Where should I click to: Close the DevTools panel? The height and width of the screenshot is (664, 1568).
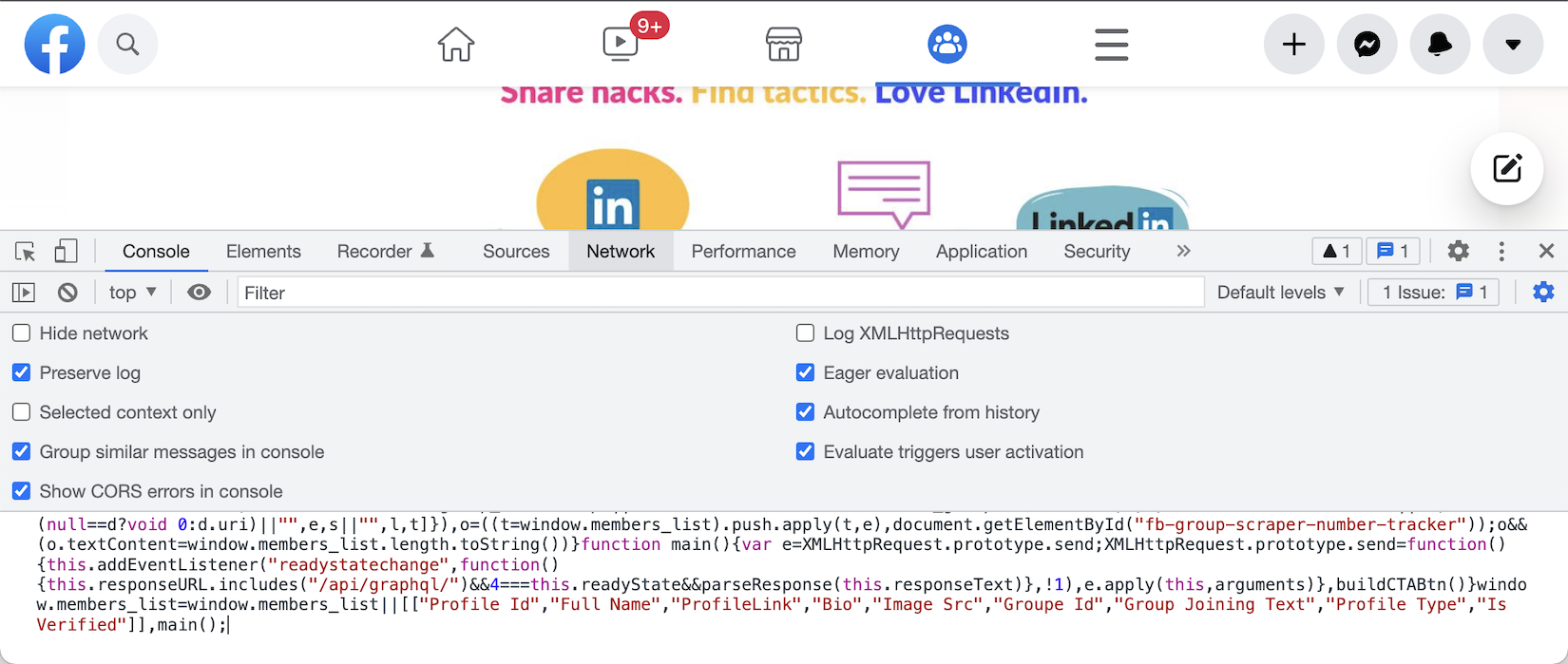[1546, 251]
